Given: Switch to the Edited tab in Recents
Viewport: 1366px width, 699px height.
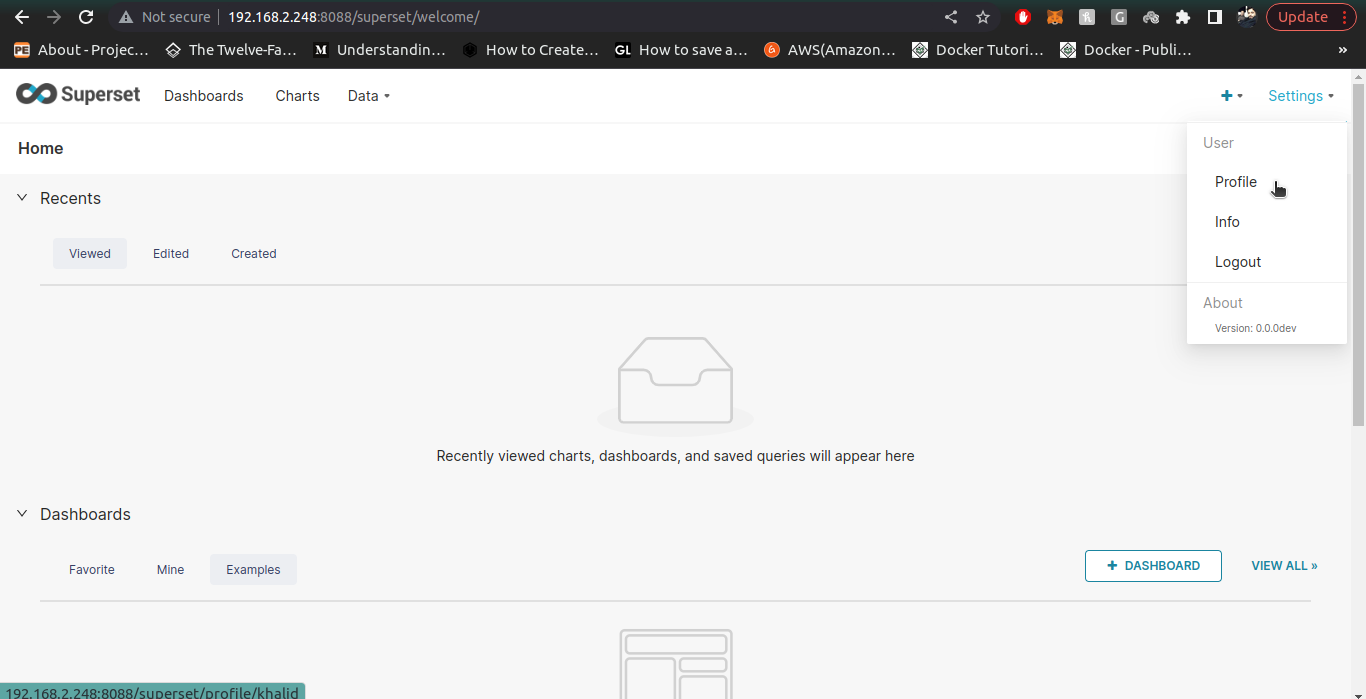Looking at the screenshot, I should (170, 253).
